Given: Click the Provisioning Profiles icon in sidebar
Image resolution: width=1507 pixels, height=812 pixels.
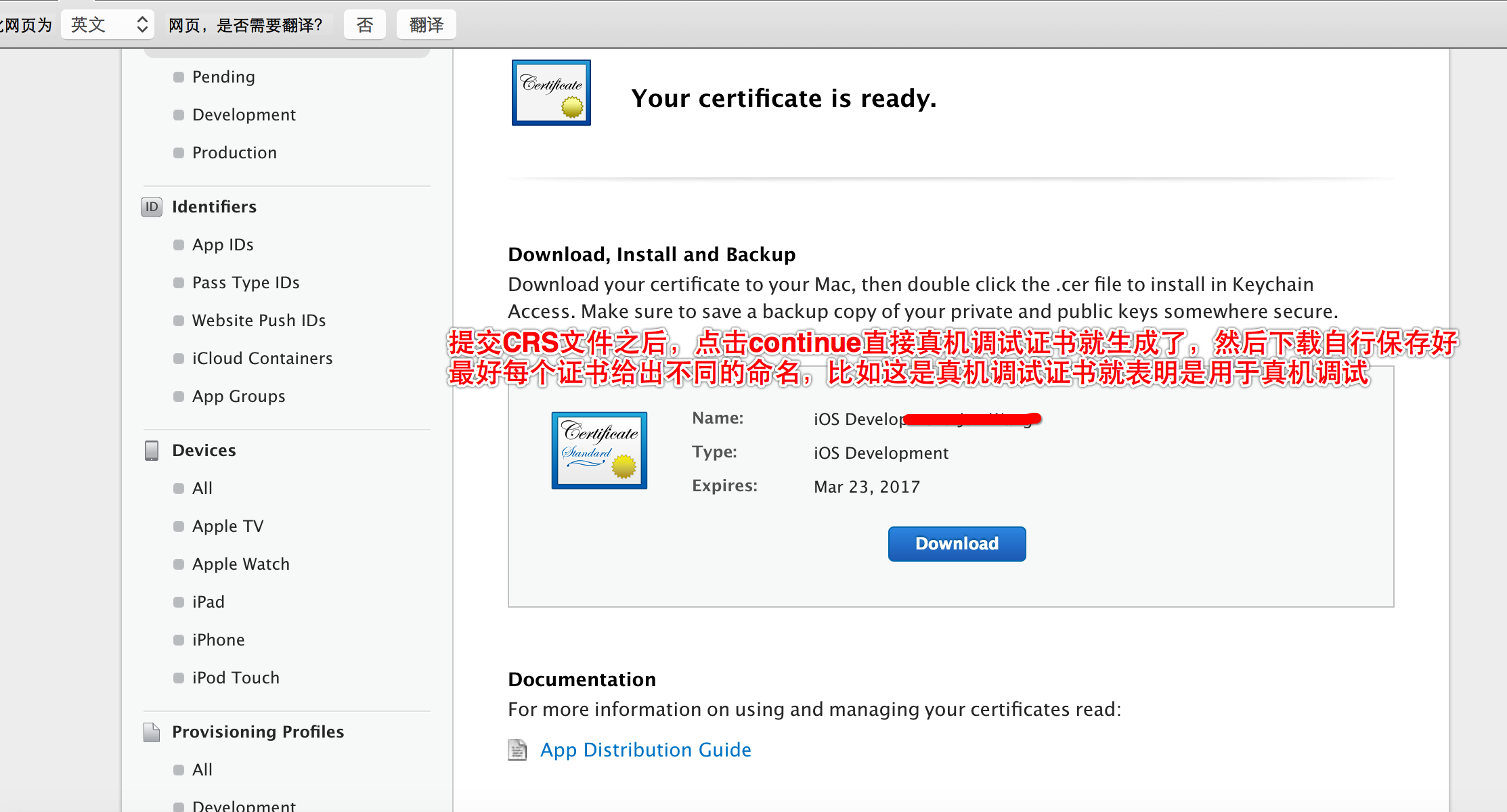Looking at the screenshot, I should tap(152, 731).
